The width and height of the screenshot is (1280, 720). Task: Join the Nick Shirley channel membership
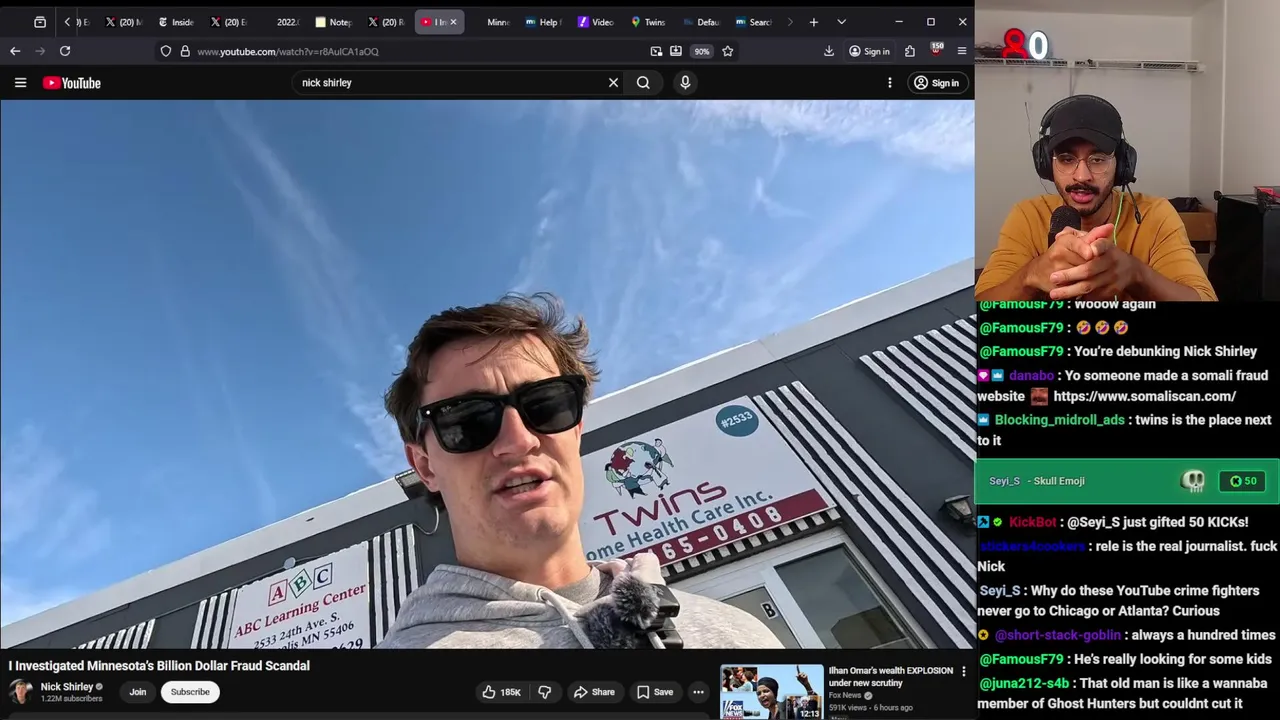pyautogui.click(x=138, y=692)
